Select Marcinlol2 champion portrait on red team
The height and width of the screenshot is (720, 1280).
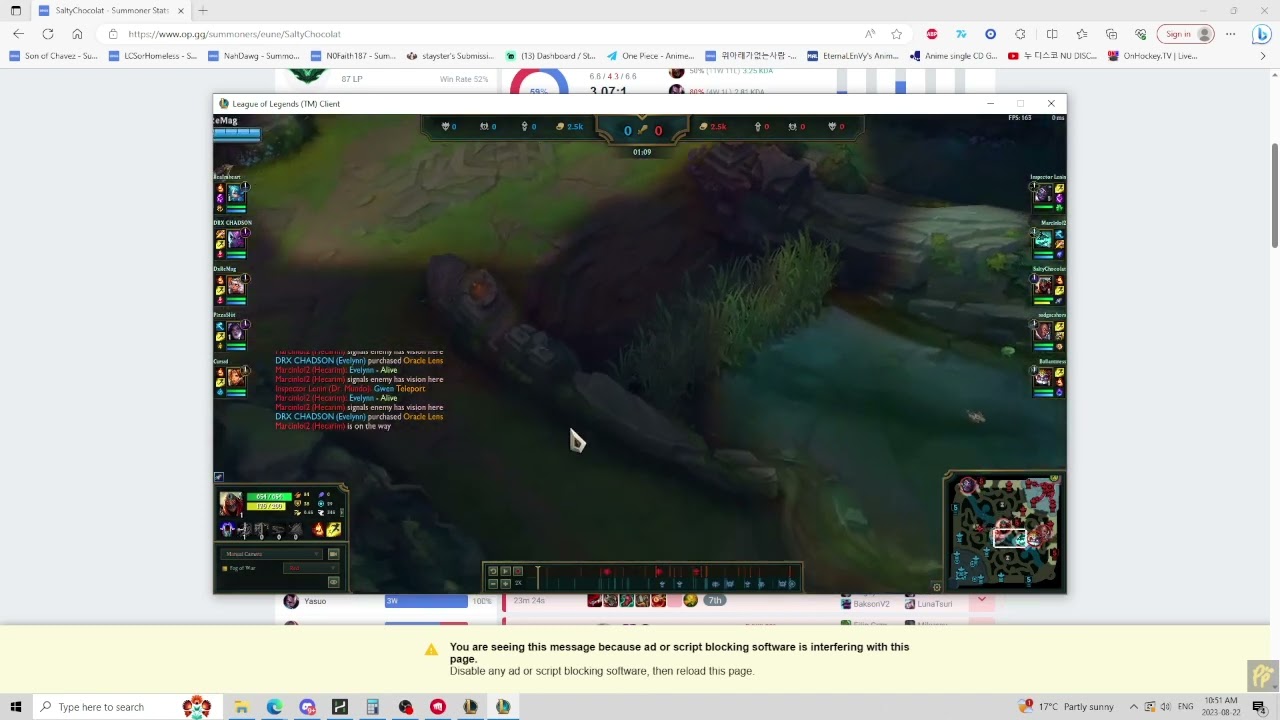1043,240
